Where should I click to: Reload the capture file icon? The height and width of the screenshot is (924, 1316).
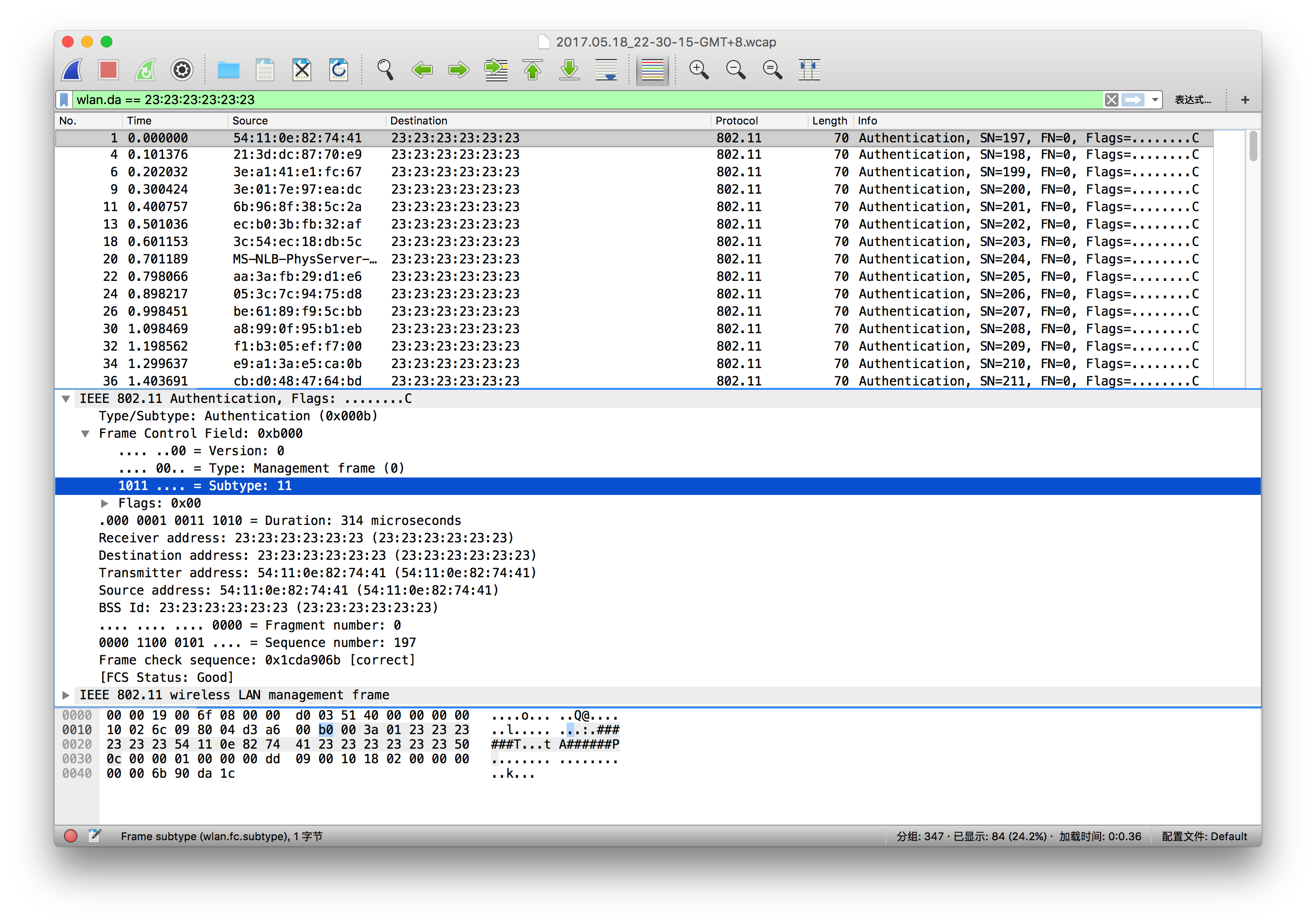pyautogui.click(x=338, y=70)
